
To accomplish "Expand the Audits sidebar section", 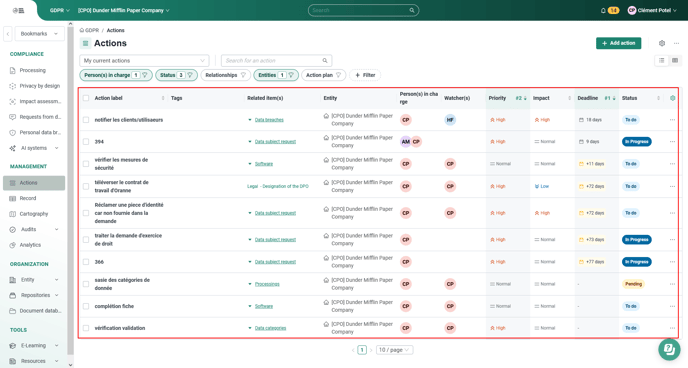I will pyautogui.click(x=34, y=229).
